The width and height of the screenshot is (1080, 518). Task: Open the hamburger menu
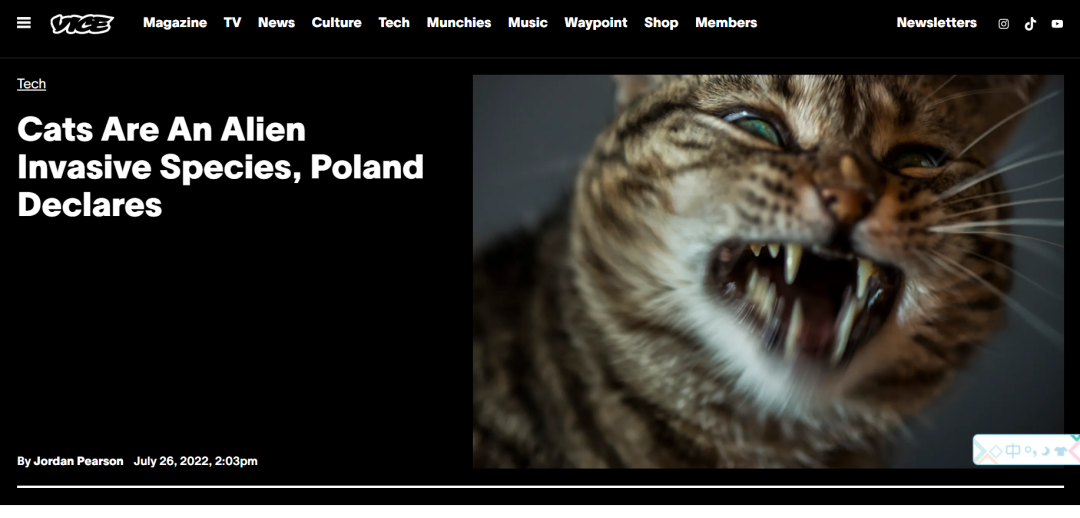[x=24, y=23]
